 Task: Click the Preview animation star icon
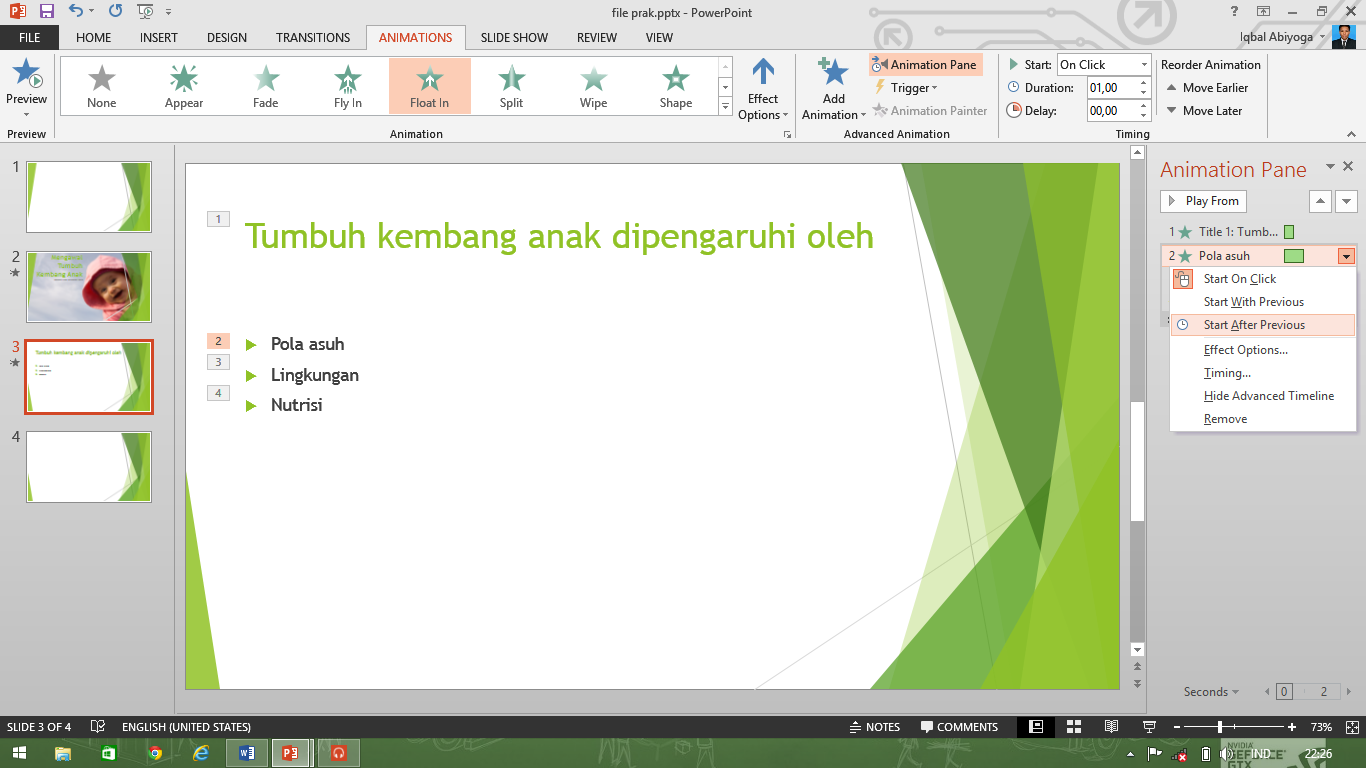(26, 74)
